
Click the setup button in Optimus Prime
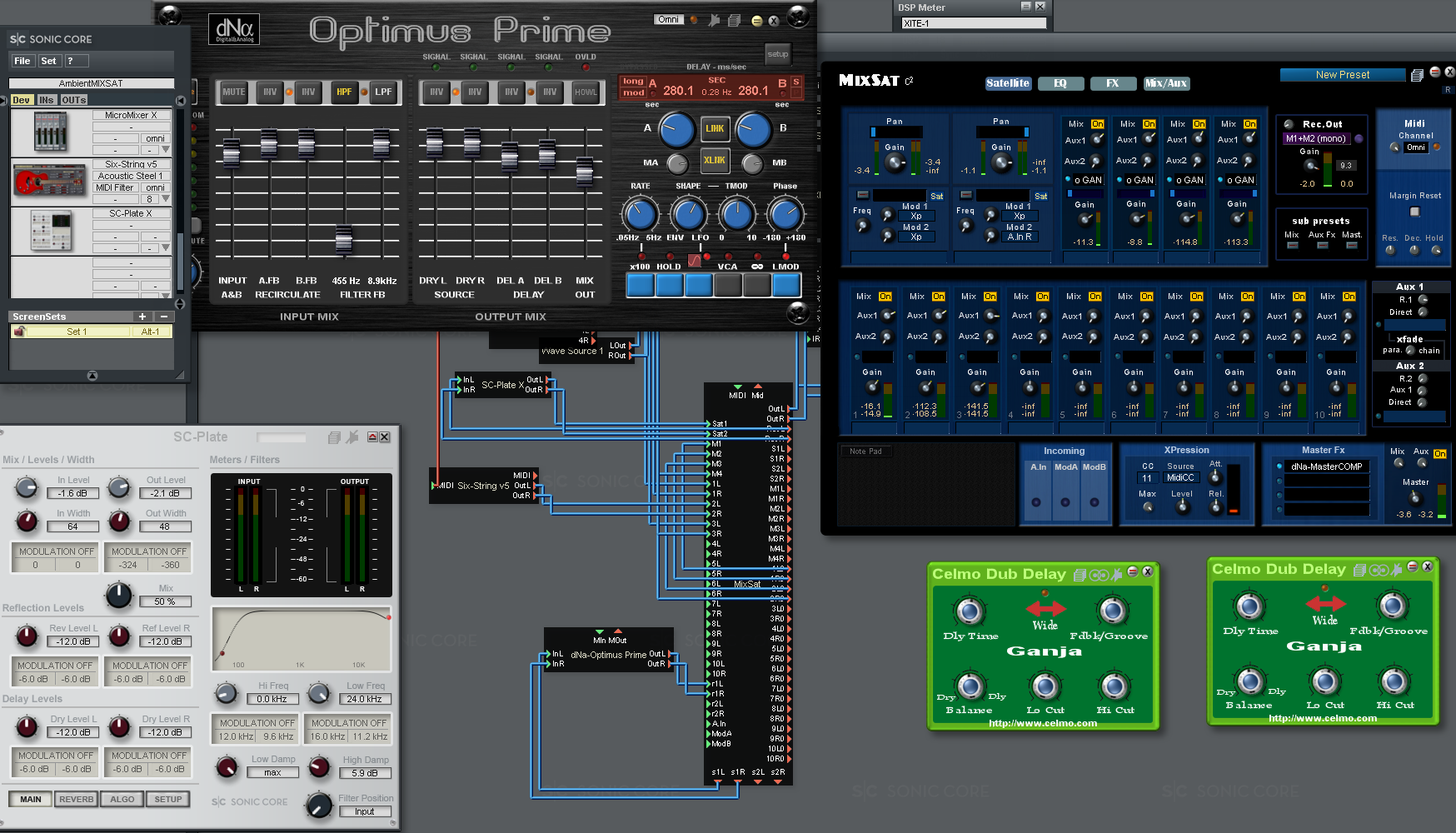(x=778, y=54)
